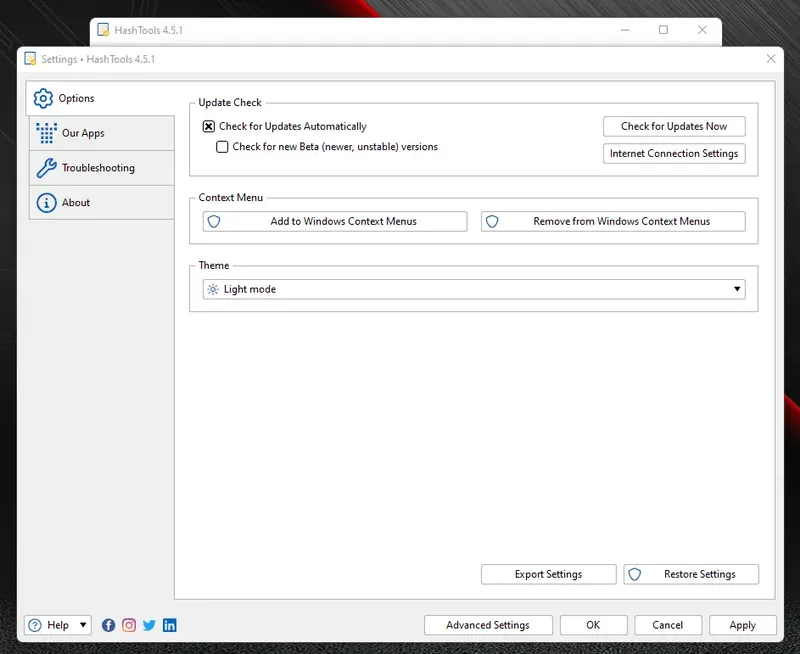Enable Check for new Beta versions
800x654 pixels.
[222, 147]
